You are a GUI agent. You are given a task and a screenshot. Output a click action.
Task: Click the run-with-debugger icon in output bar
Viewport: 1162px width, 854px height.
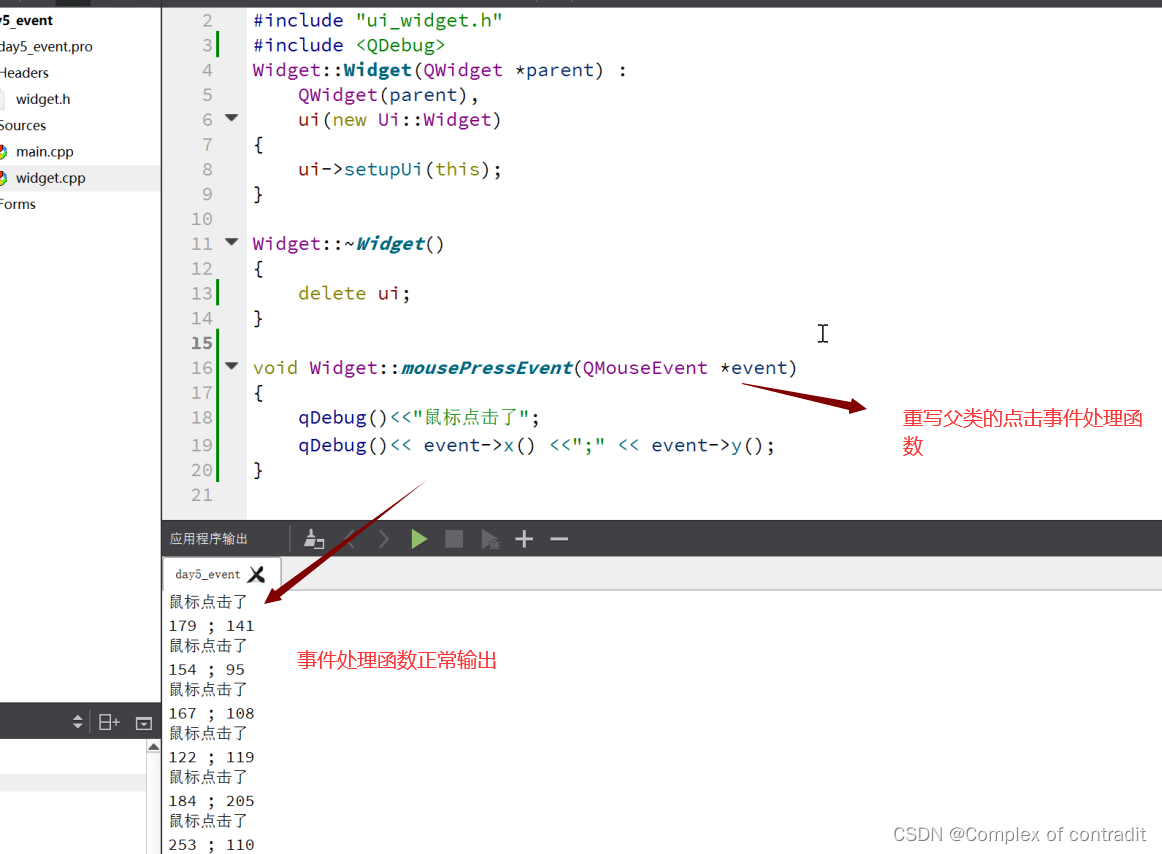tap(490, 539)
